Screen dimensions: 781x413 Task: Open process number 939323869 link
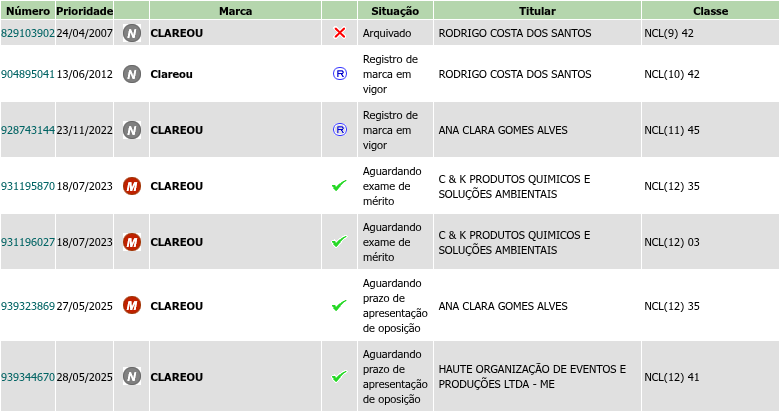tap(28, 305)
